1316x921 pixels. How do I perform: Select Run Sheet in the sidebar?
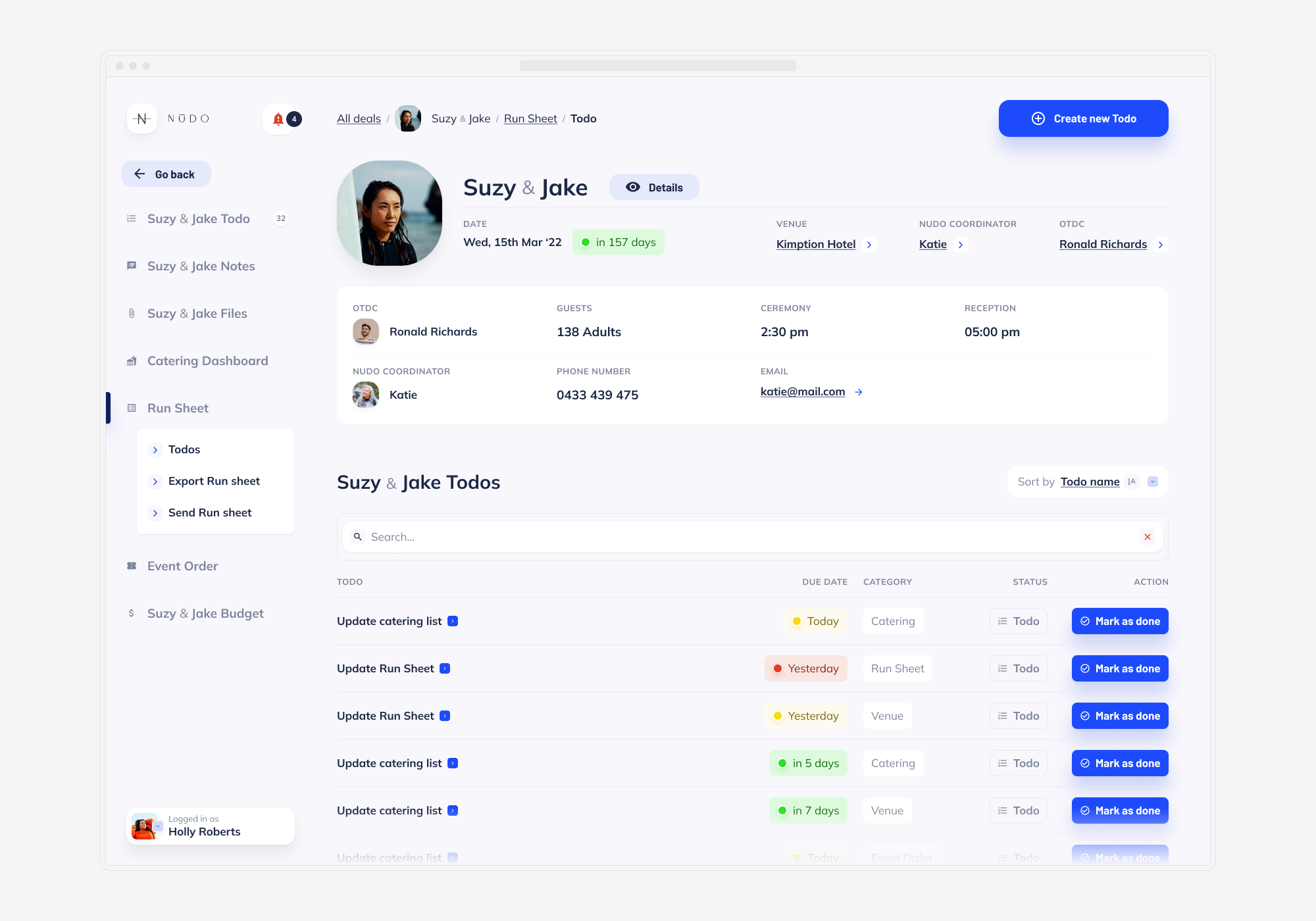178,408
